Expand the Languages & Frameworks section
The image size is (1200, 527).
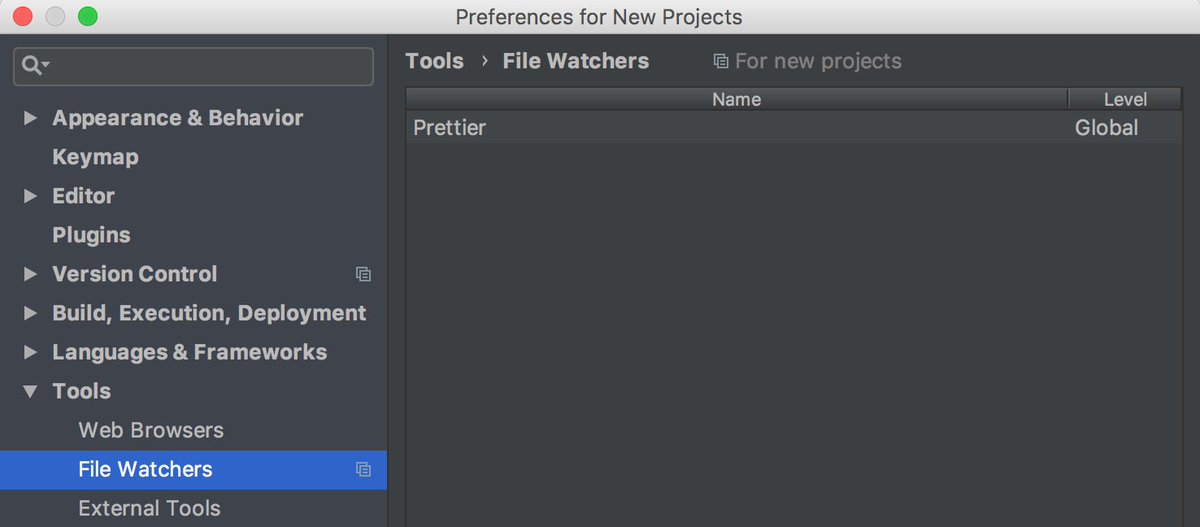point(31,352)
